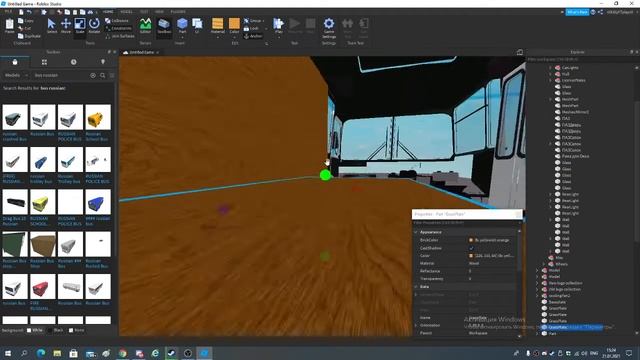
Task: Open the Color tool dropdown arrow
Action: click(234, 37)
